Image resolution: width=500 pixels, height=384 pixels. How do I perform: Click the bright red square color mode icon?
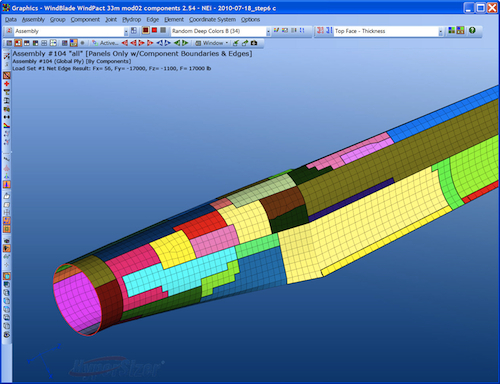(x=154, y=30)
